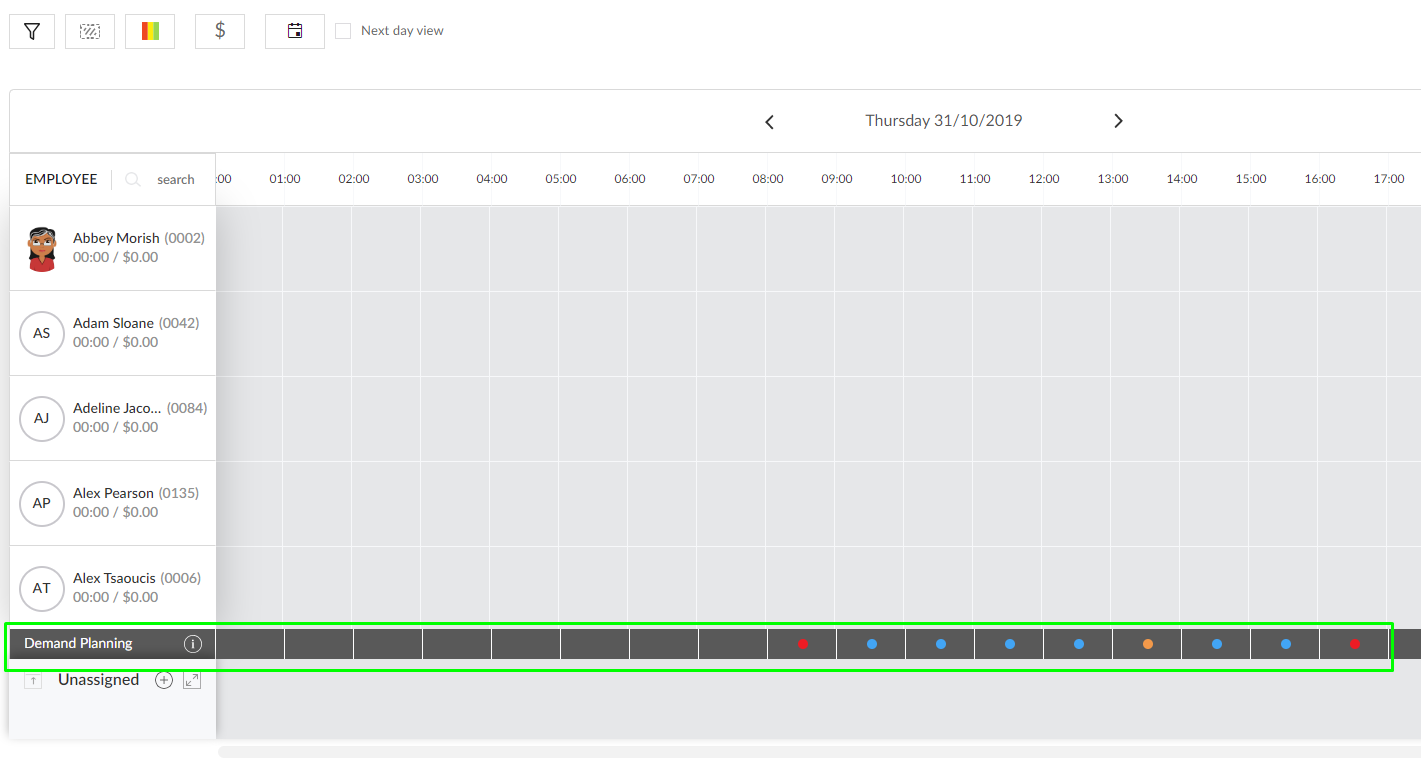Click the 09:00 time header
The width and height of the screenshot is (1421, 763).
[837, 179]
